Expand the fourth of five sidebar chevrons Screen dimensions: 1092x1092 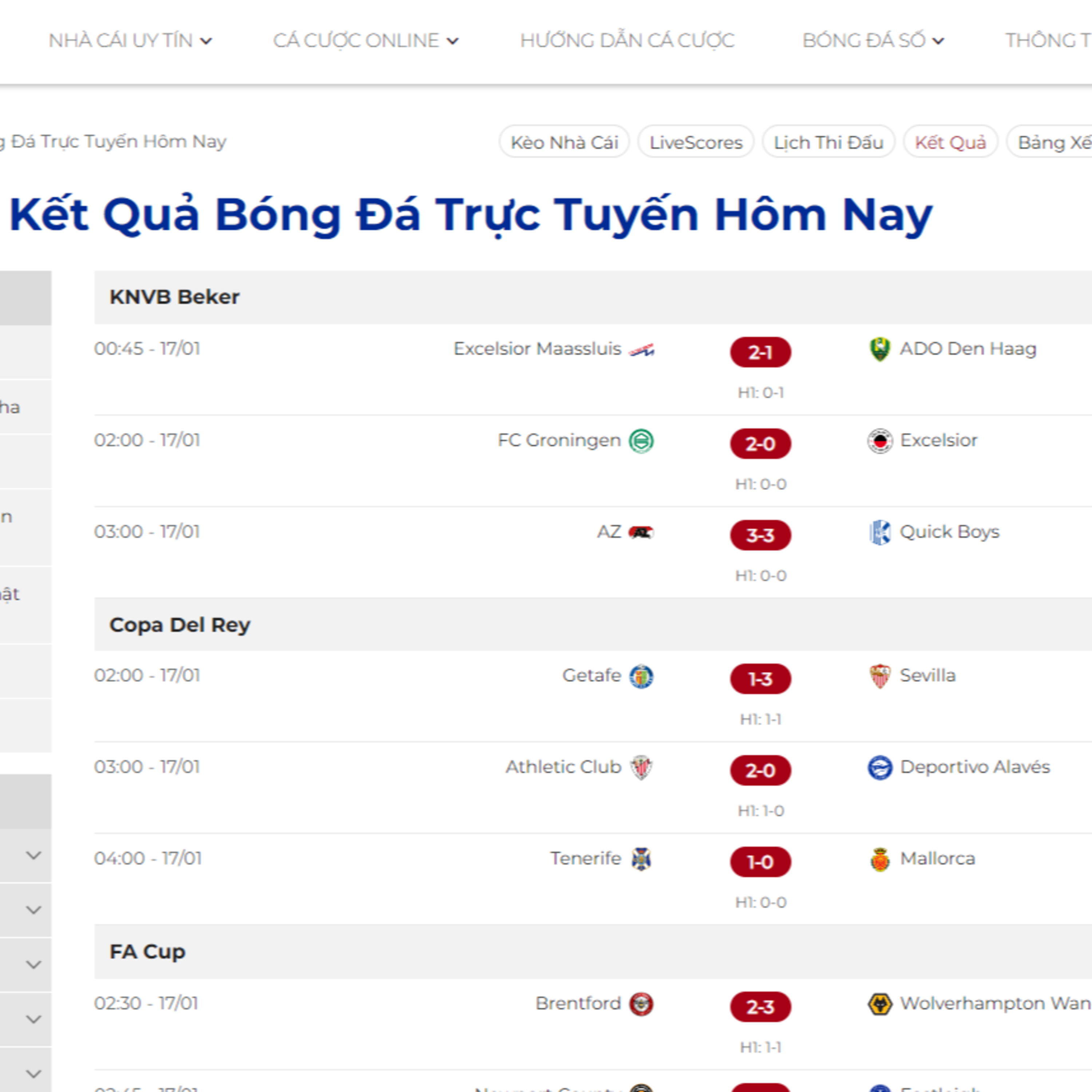(x=34, y=1019)
